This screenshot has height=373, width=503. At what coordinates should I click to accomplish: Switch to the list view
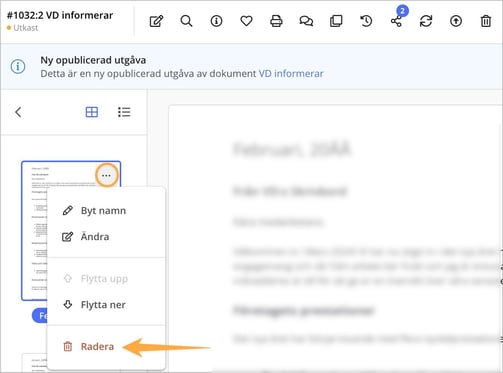pos(124,112)
